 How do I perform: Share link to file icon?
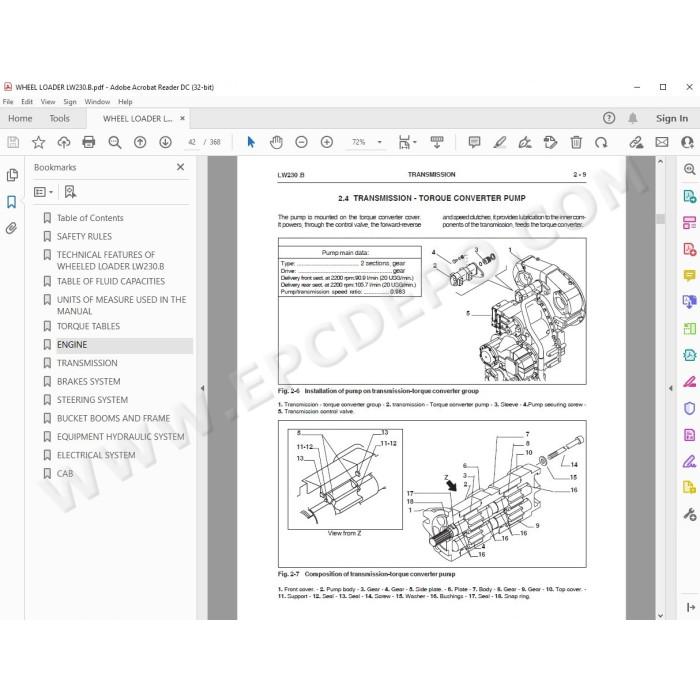pyautogui.click(x=636, y=142)
